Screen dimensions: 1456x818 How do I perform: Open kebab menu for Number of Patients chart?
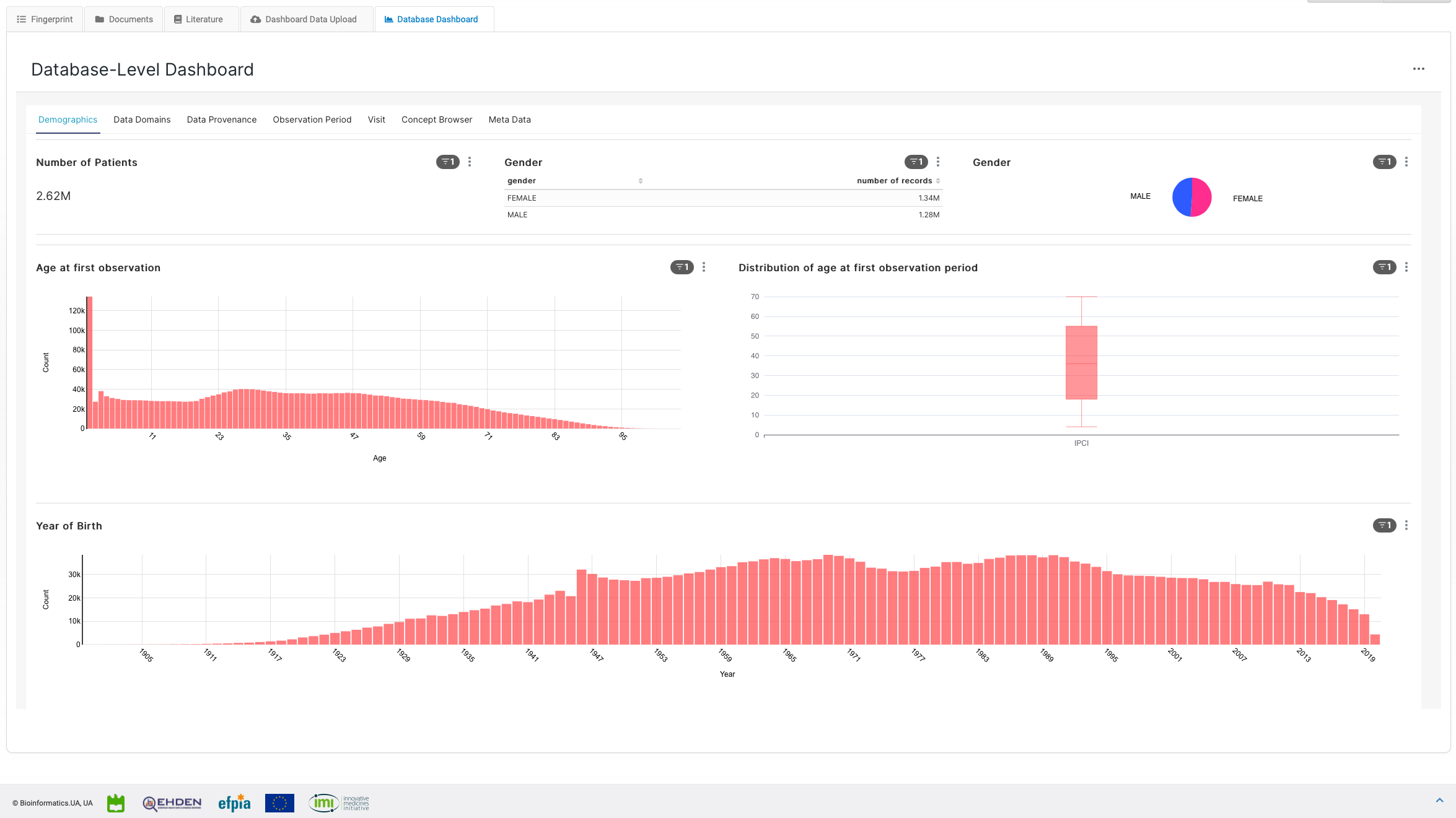(470, 162)
